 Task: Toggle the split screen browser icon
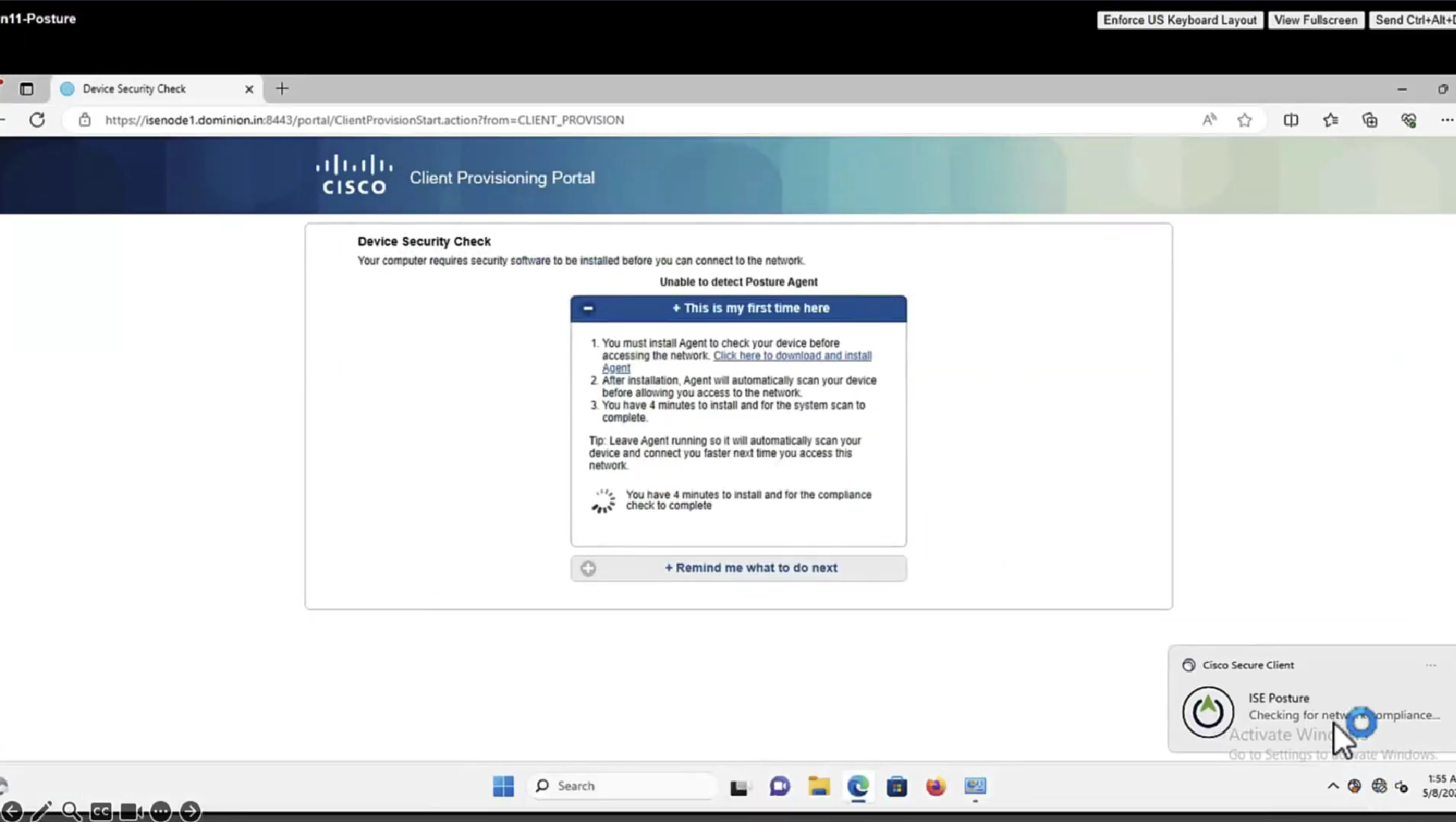[x=1291, y=120]
